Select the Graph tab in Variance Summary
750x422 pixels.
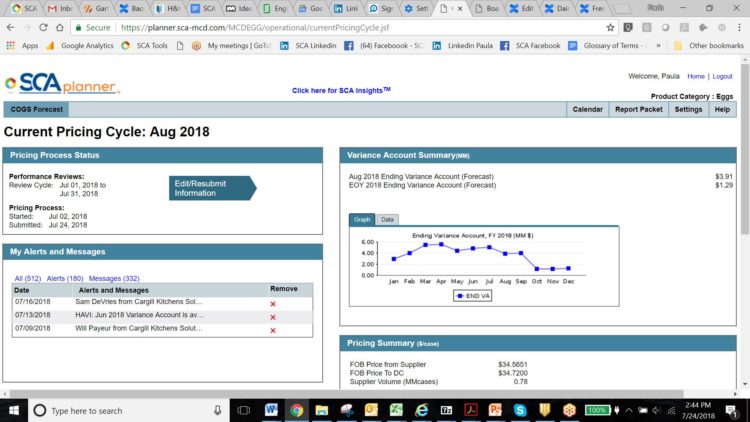[362, 219]
